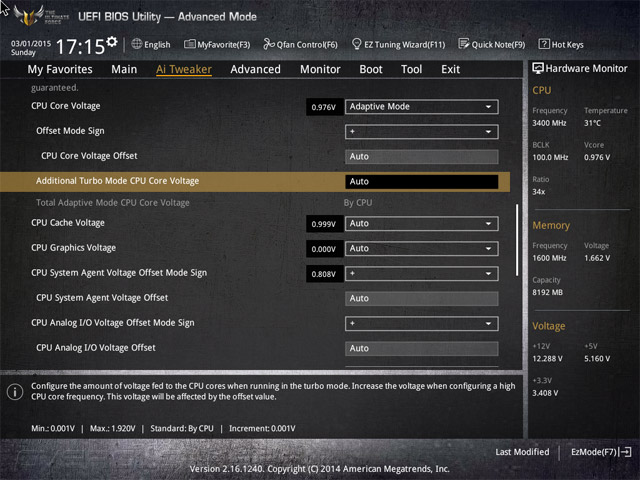This screenshot has height=480, width=640.
Task: Open the Monitor tab
Action: (320, 69)
